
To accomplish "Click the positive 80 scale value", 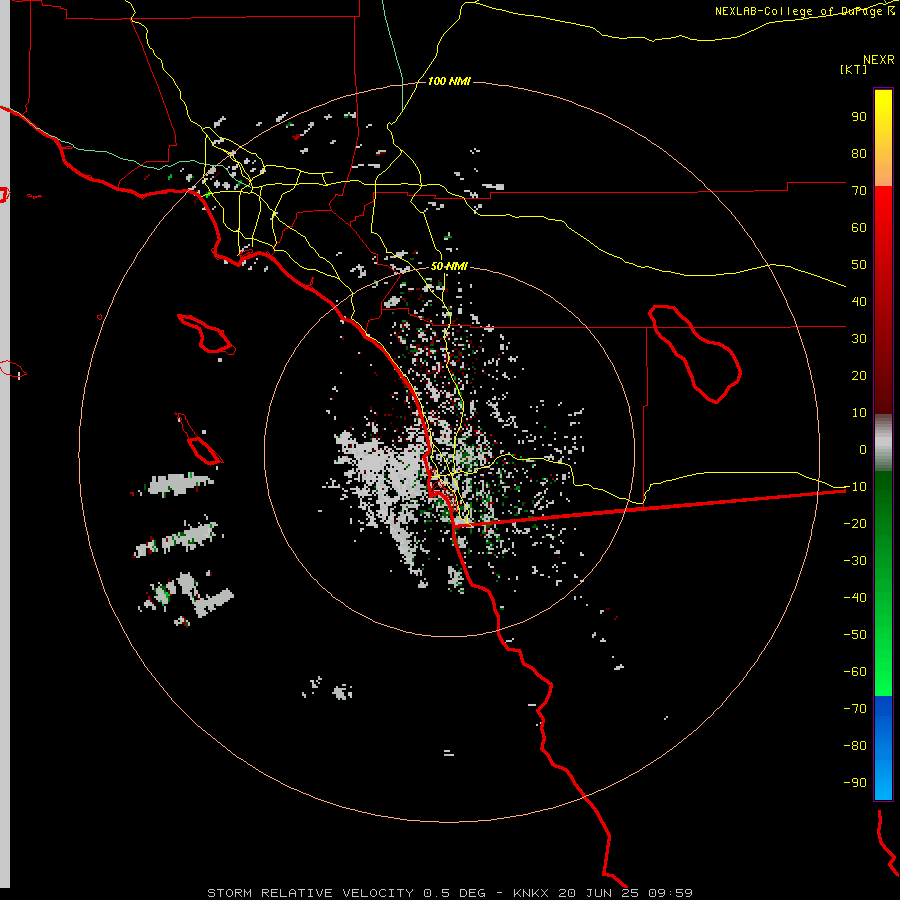I will click(x=859, y=154).
